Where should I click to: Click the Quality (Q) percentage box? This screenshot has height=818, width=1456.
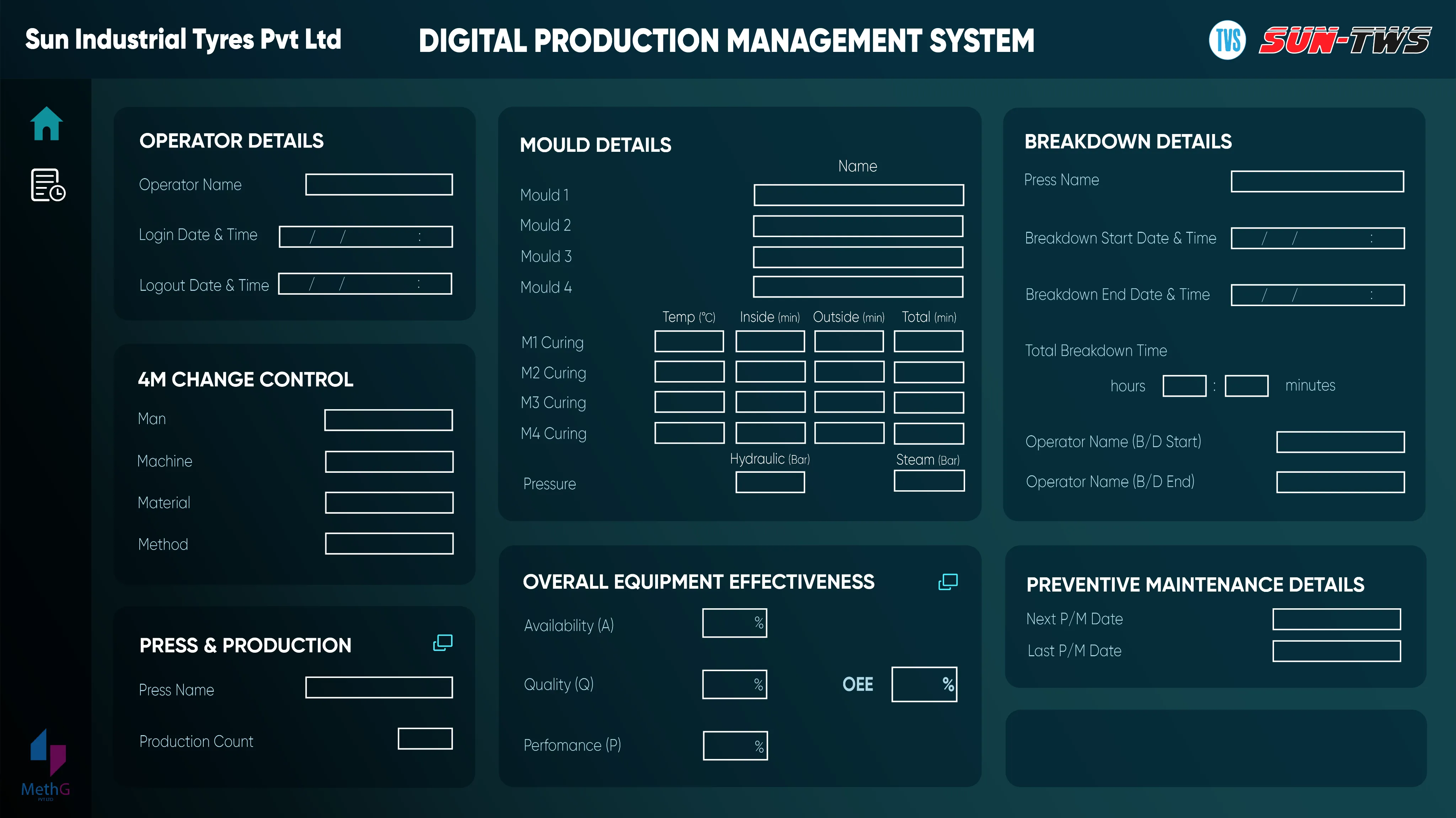[x=735, y=685]
